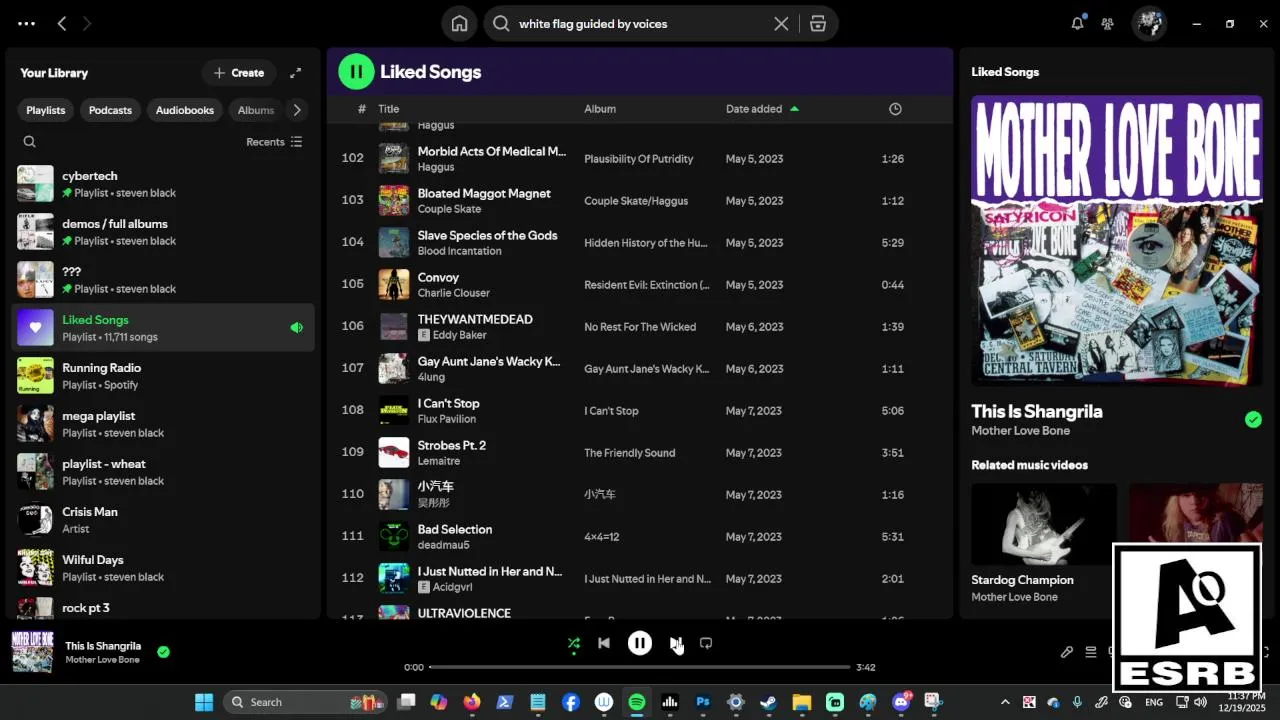Pause playback in the player bar

[x=640, y=643]
